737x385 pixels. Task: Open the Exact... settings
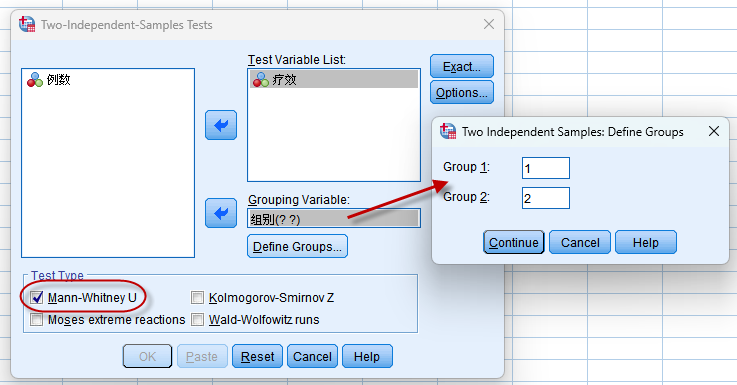click(x=462, y=66)
